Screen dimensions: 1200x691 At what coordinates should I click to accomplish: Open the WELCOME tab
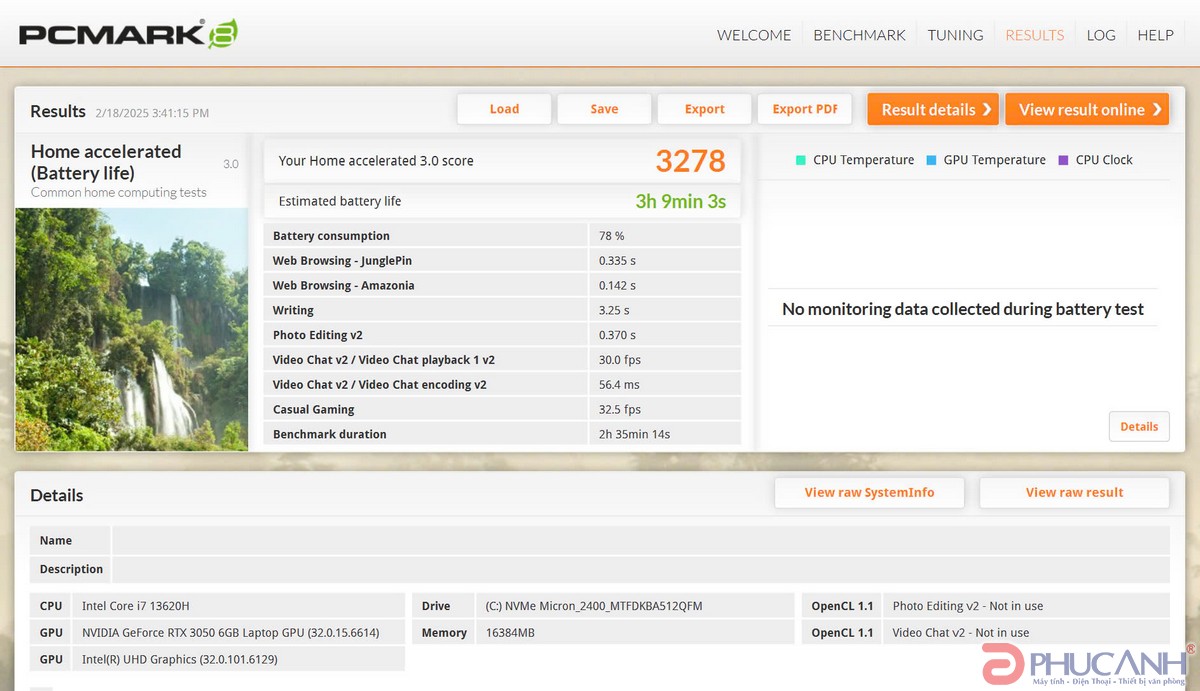coord(754,35)
